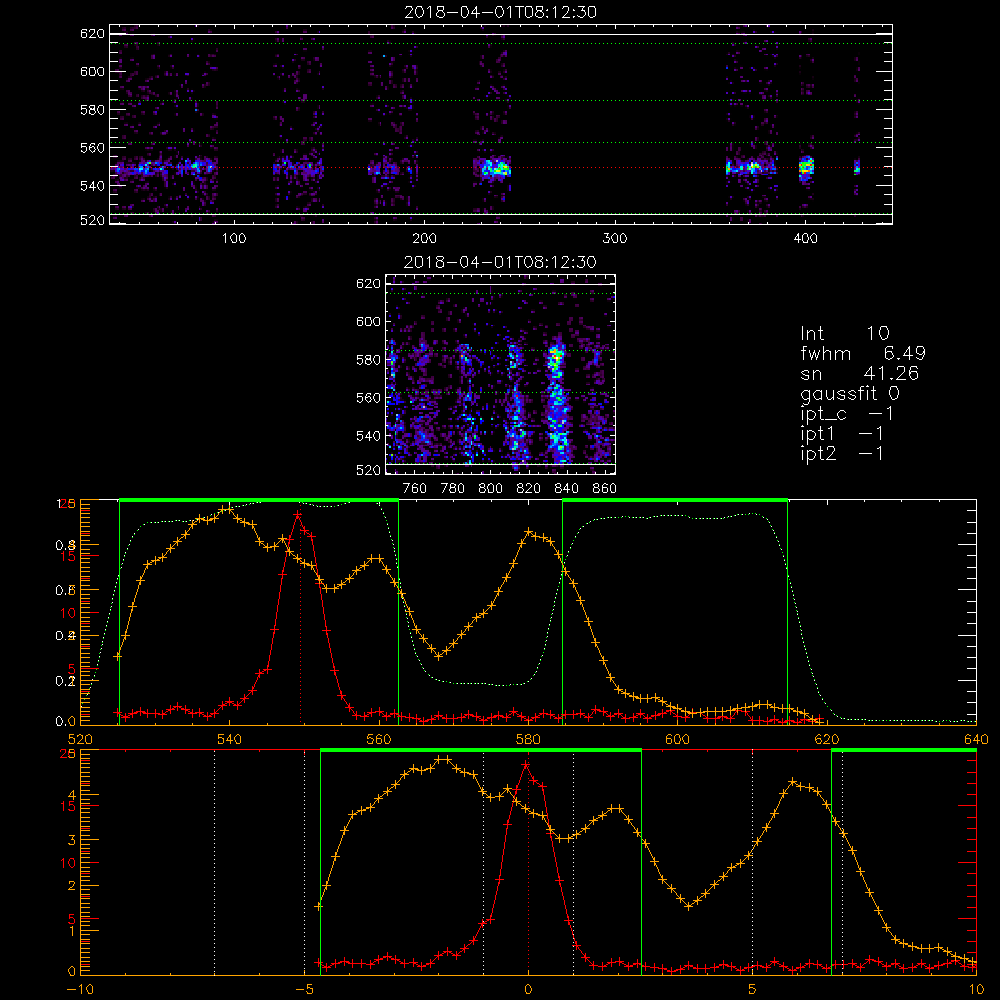This screenshot has height=1000, width=1000.
Task: Click the bright blob near x=400 in top spectrogram
Action: [807, 168]
